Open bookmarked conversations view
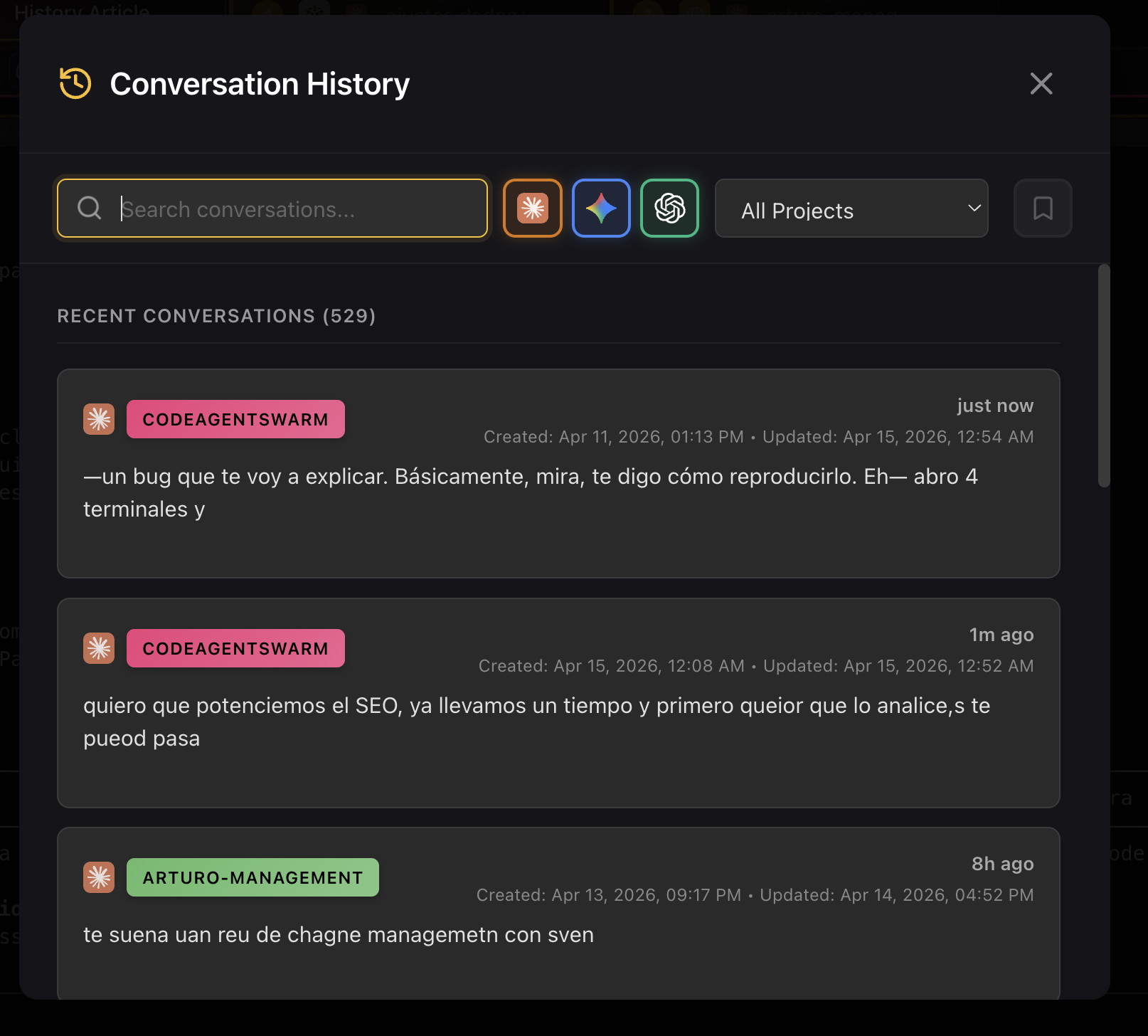Screen dimensions: 1148x1036 (1042, 208)
